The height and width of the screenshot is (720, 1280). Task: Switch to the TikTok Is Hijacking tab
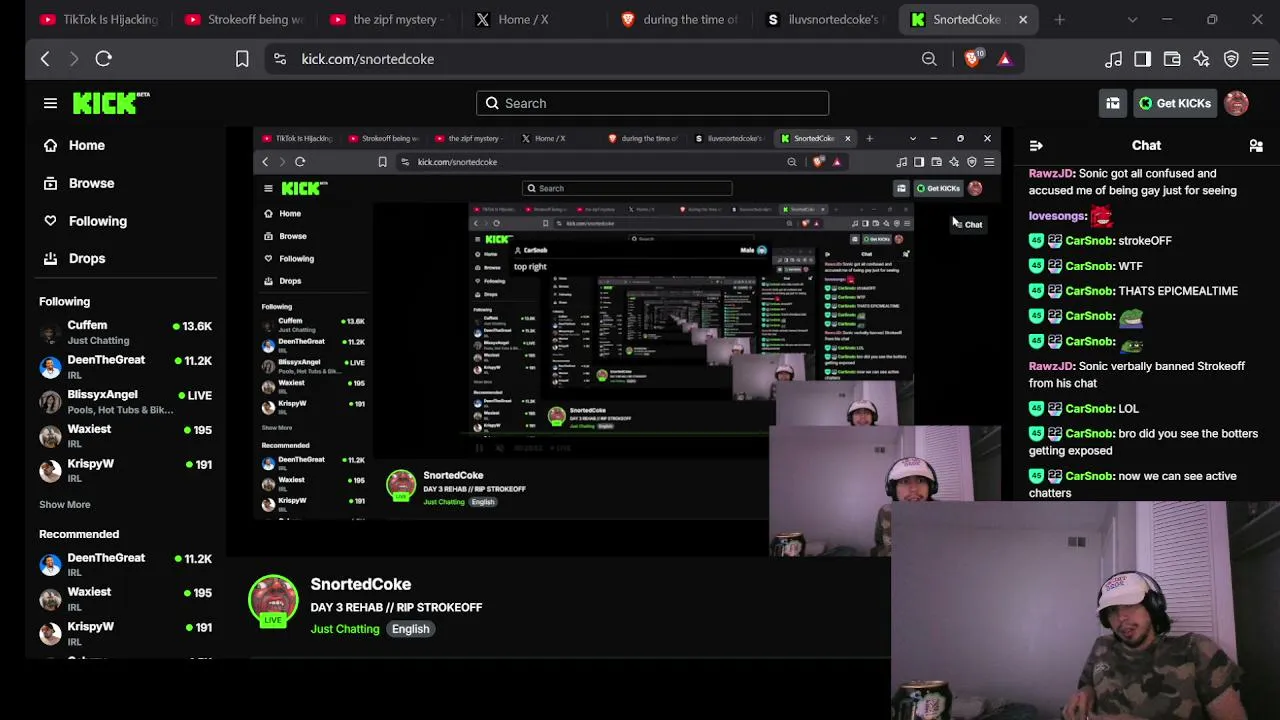click(99, 19)
